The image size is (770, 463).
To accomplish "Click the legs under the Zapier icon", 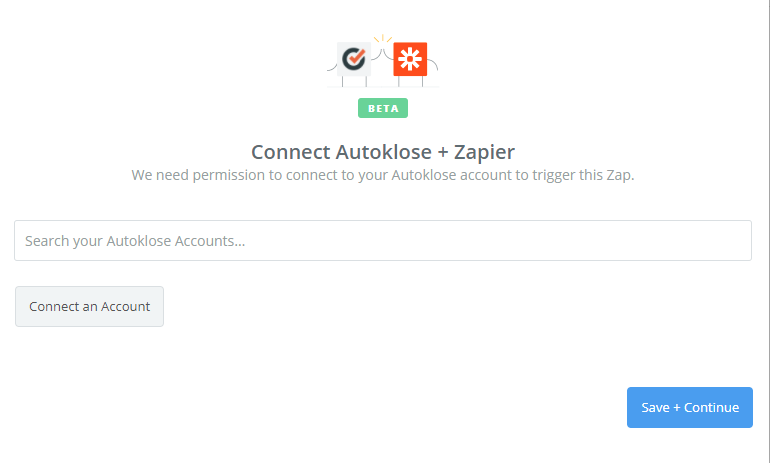I will click(x=411, y=82).
